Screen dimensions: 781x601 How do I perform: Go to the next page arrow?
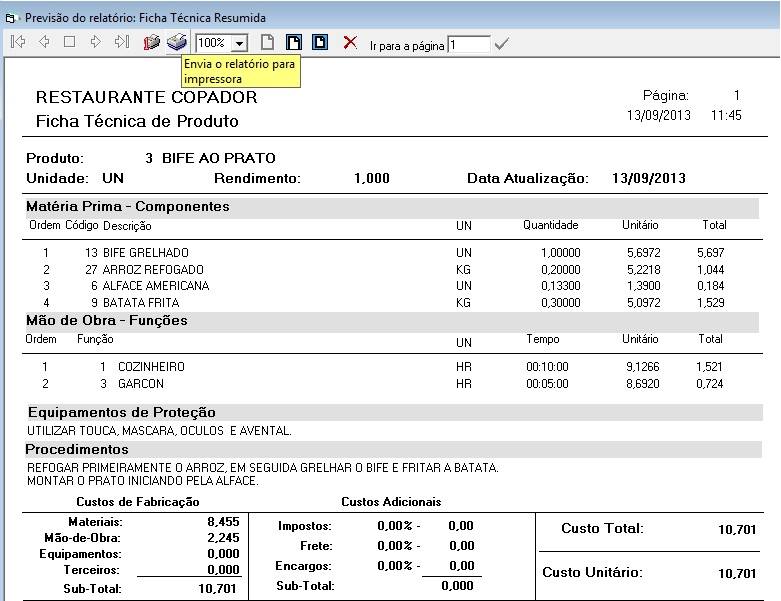pos(96,42)
